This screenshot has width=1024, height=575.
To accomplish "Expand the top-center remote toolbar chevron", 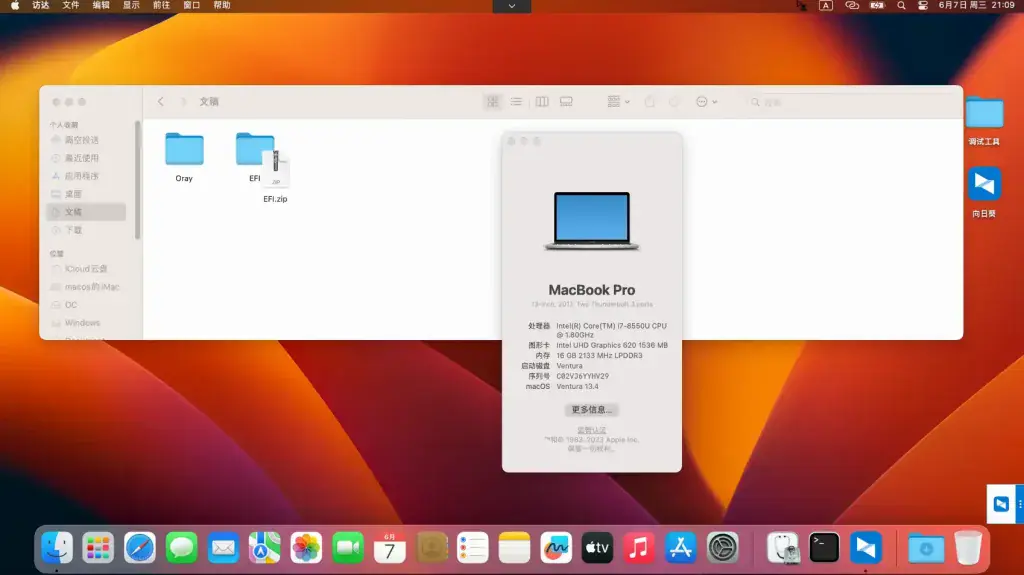I will pos(511,6).
